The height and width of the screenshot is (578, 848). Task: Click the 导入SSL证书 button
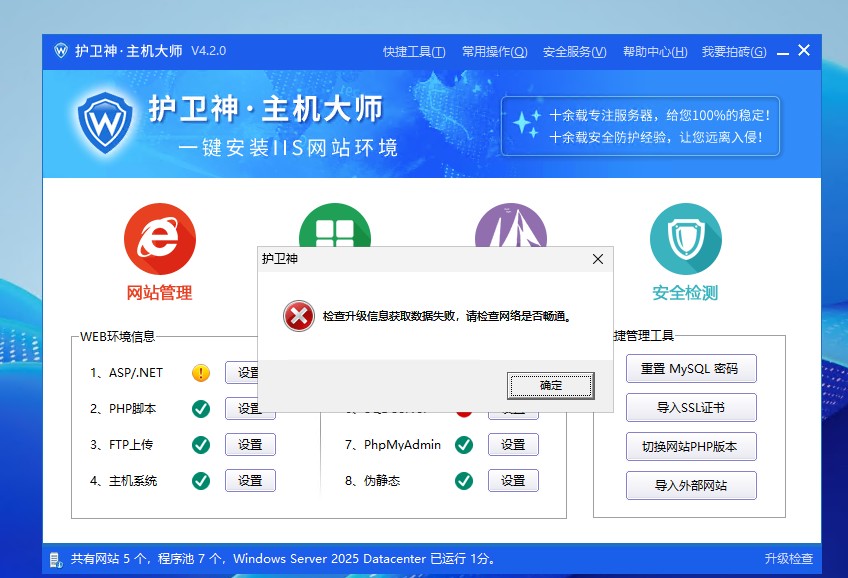pos(690,407)
